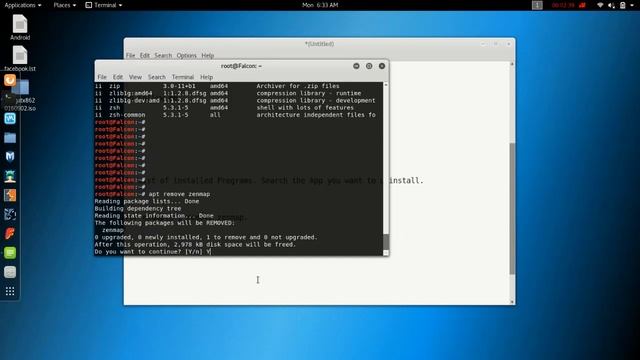Screen dimensions: 640x360
Task: Open the grey icon above apps grid
Action: click(10, 272)
